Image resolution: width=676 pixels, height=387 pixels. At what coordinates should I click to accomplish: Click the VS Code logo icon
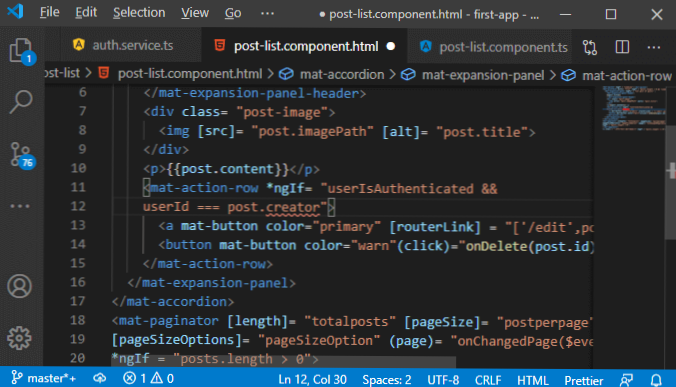[x=15, y=12]
